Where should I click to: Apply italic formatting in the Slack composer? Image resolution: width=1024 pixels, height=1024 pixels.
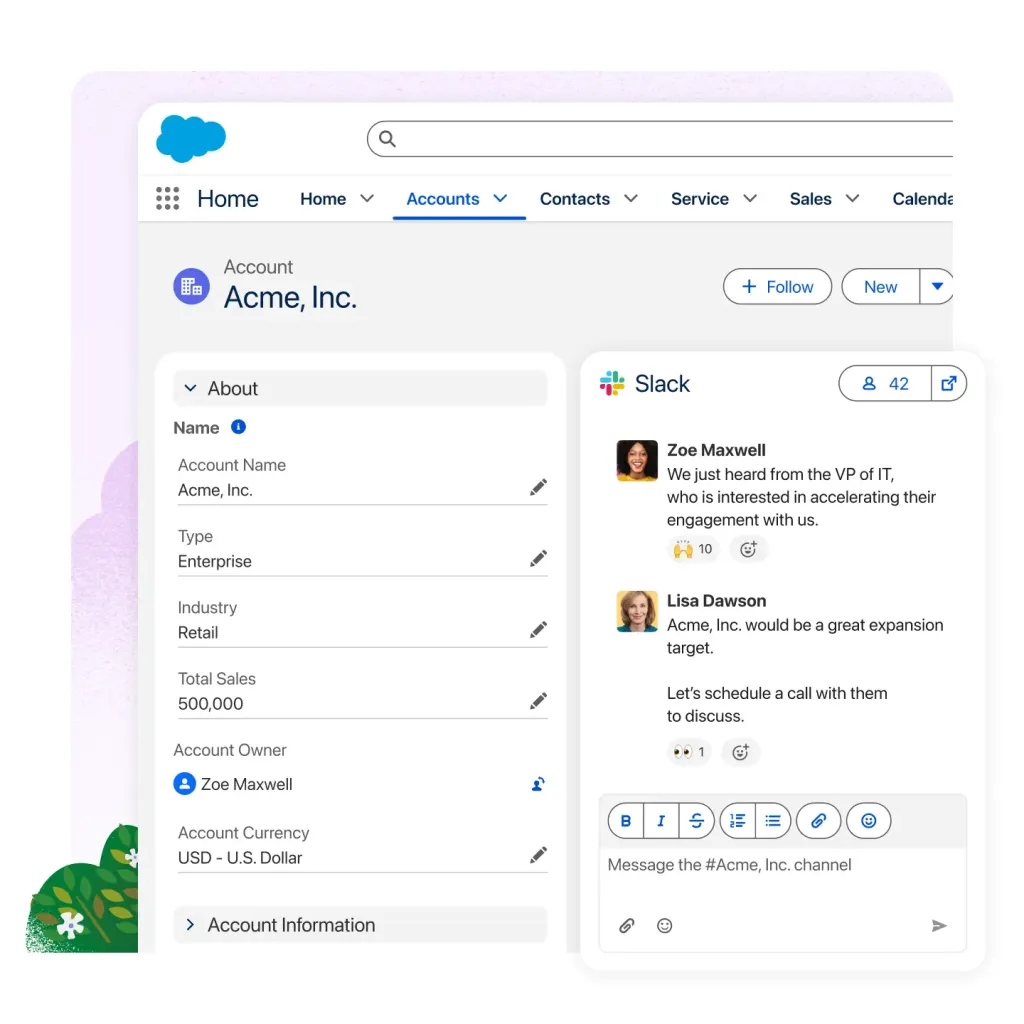[x=660, y=820]
